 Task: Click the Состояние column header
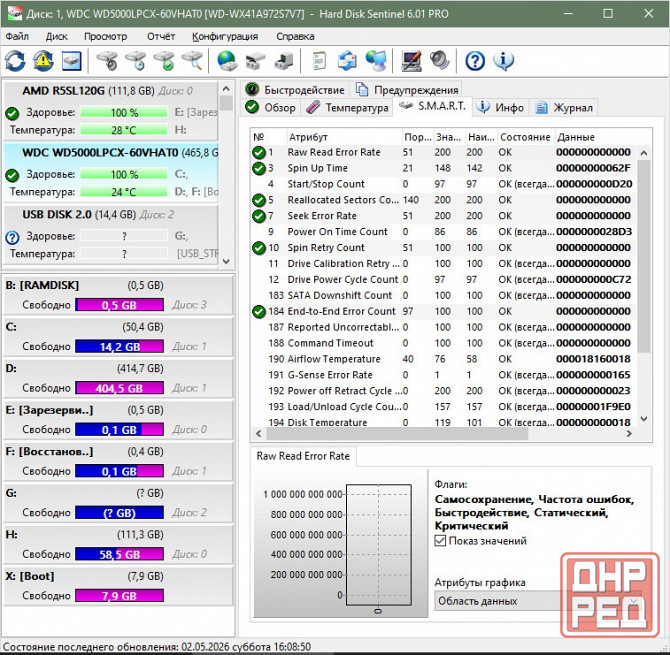tap(526, 137)
